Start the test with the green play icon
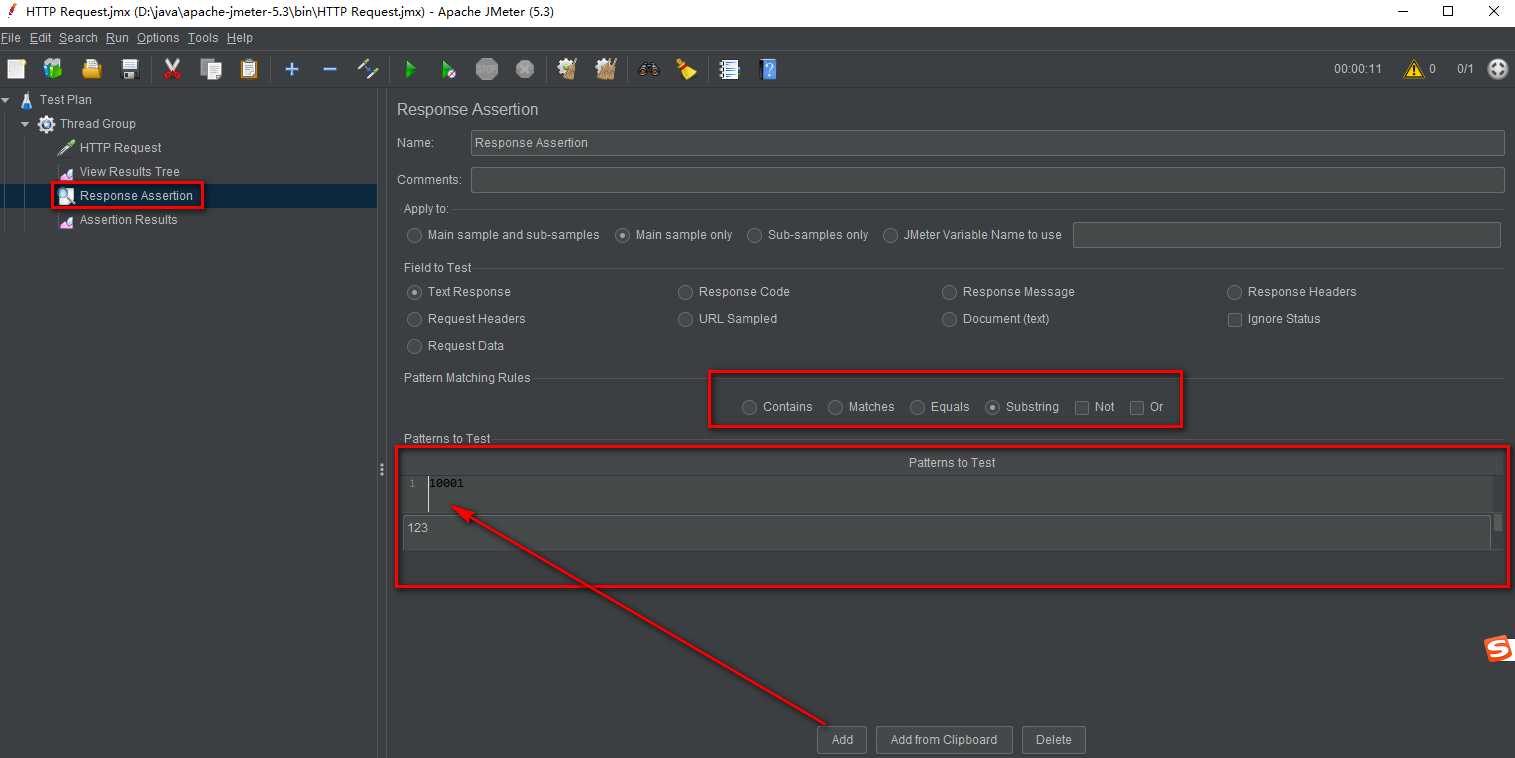The width and height of the screenshot is (1515, 758). coord(410,69)
